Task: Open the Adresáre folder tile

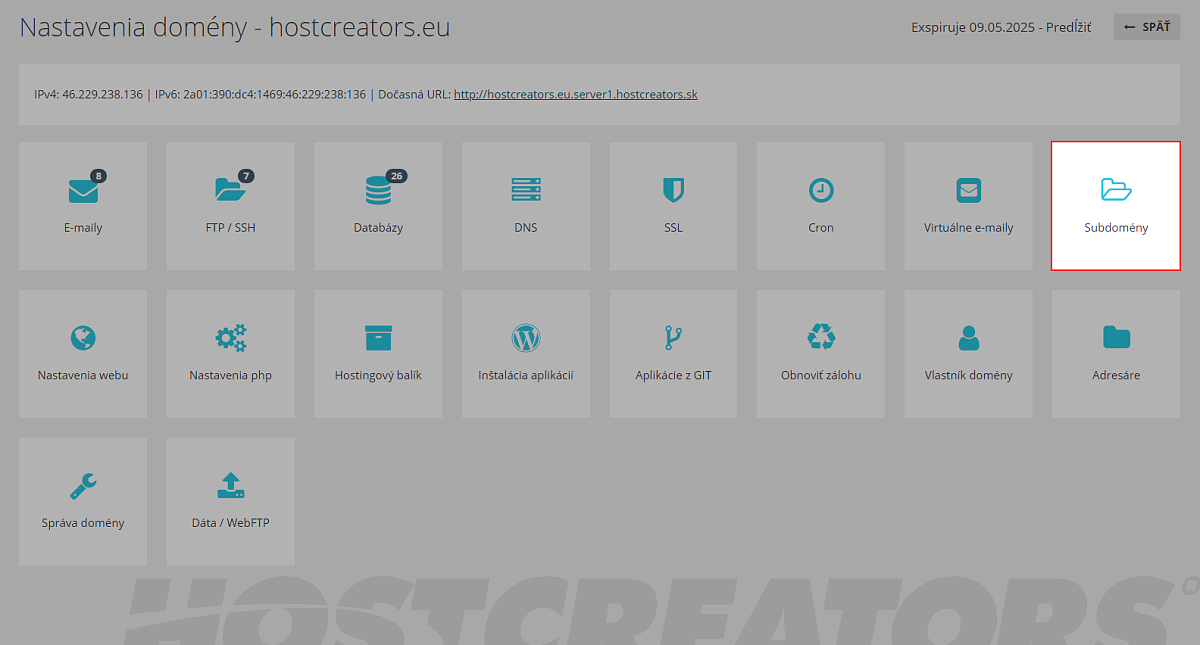Action: click(x=1116, y=354)
